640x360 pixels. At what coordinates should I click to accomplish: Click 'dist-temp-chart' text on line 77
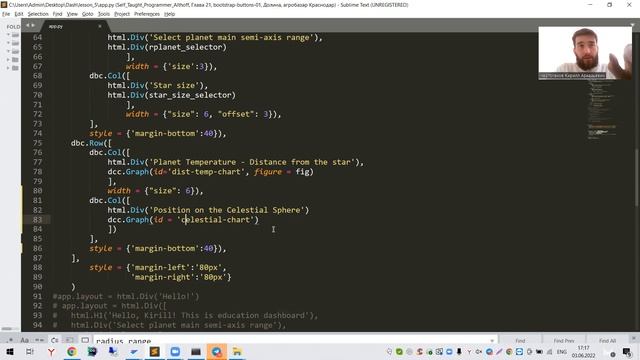206,172
